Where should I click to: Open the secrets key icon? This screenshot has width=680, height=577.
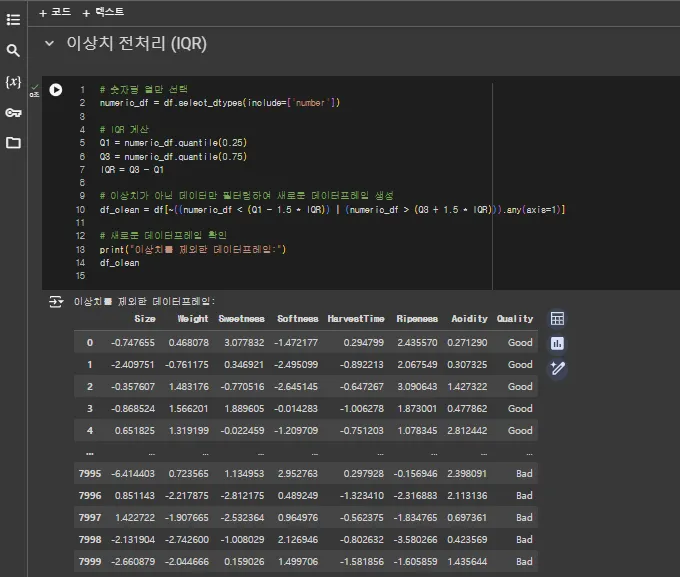pyautogui.click(x=13, y=113)
